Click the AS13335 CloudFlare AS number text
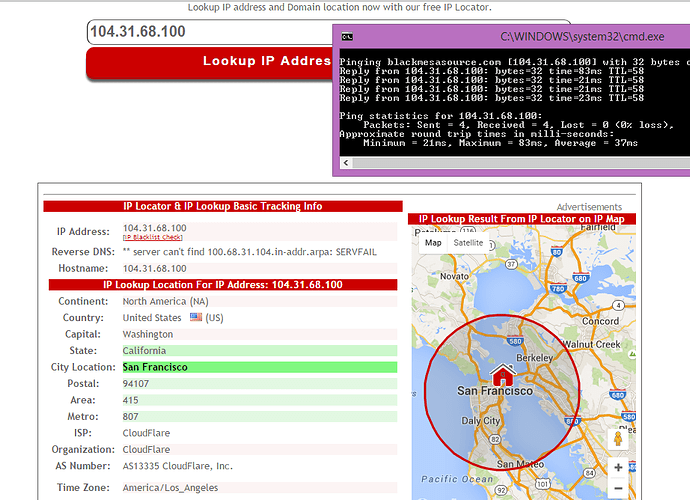 tap(177, 466)
